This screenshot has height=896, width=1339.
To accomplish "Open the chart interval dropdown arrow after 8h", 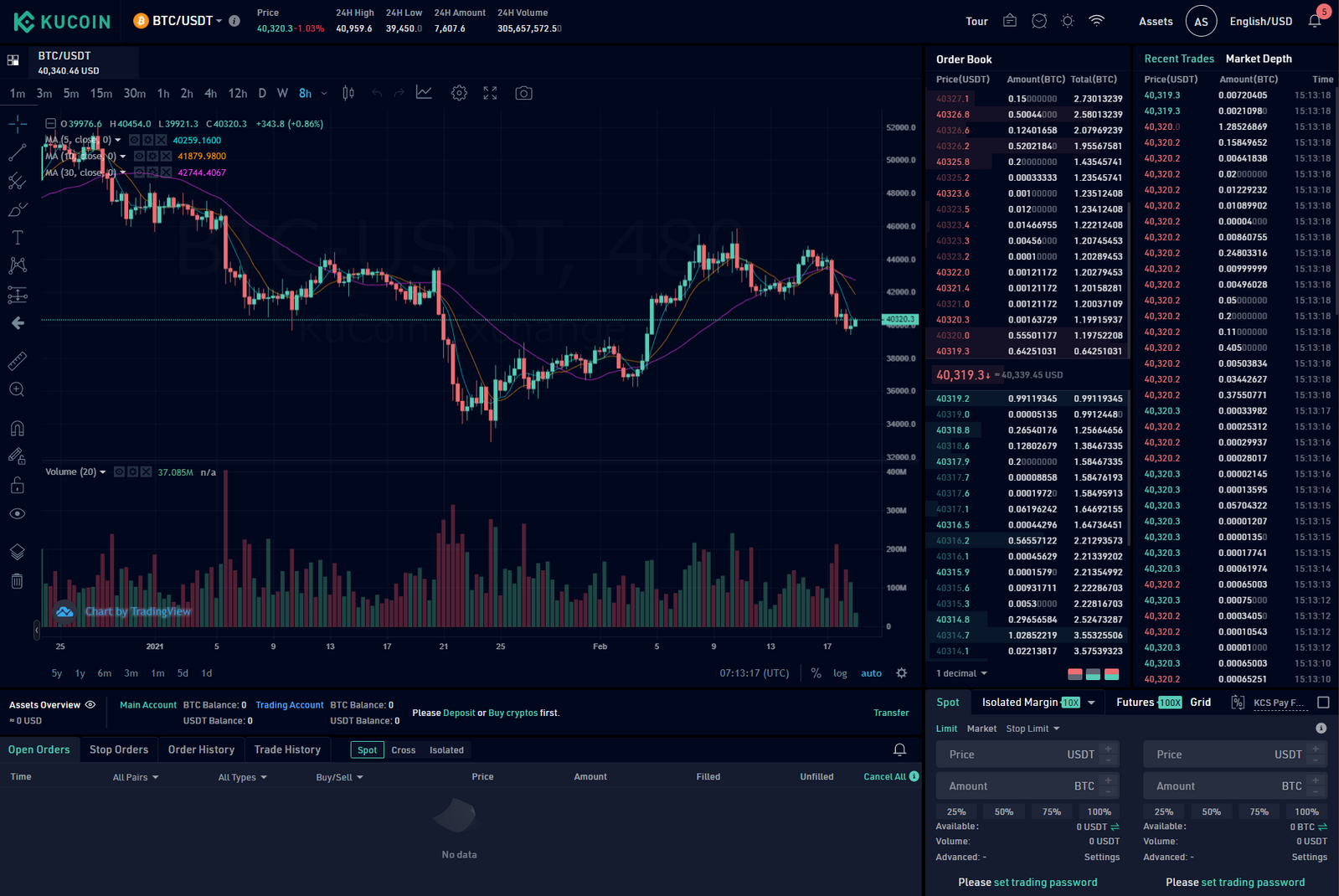I will pos(324,93).
